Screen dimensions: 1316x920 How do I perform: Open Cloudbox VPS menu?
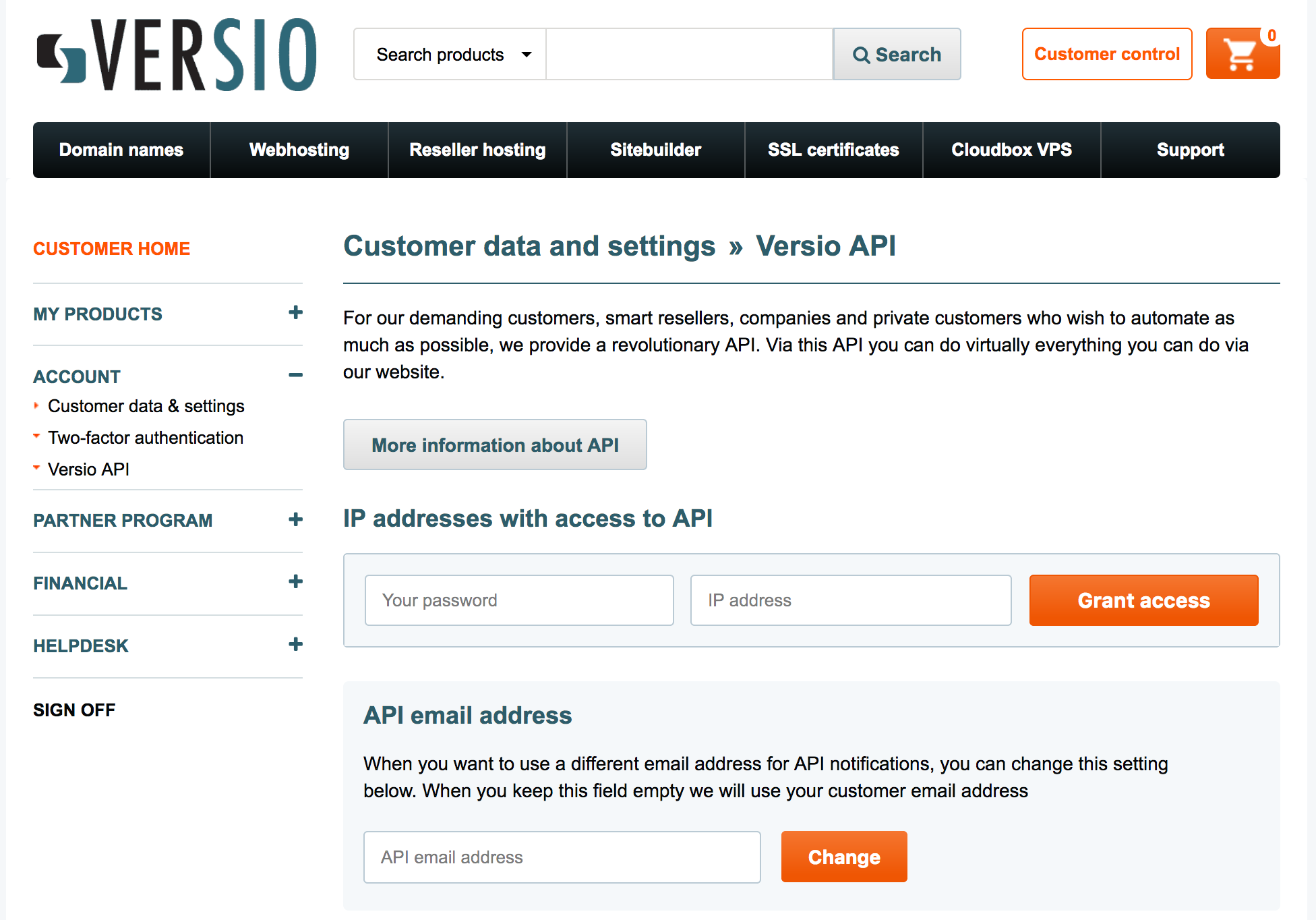tap(1011, 150)
